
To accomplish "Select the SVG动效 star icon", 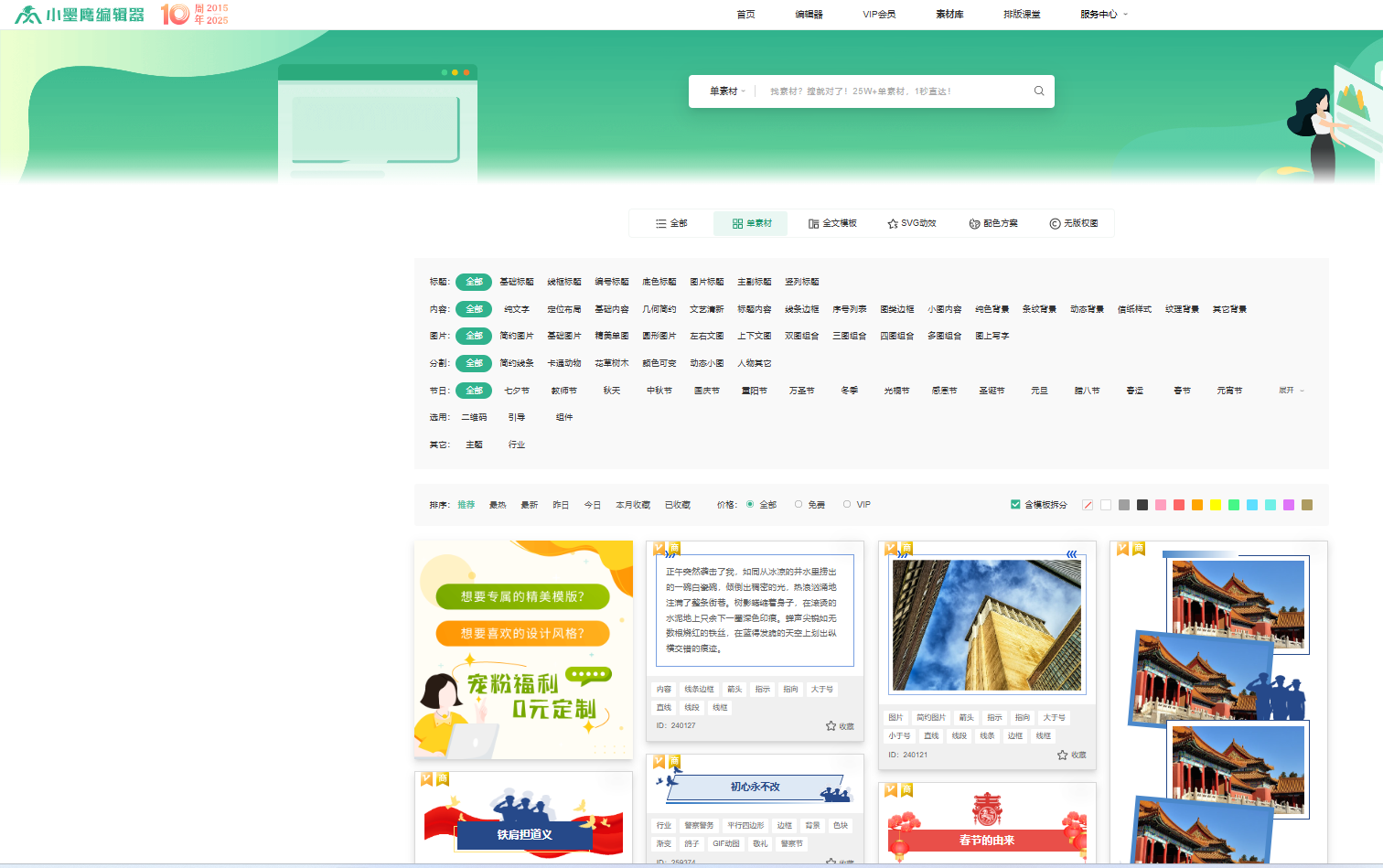I will [x=893, y=224].
